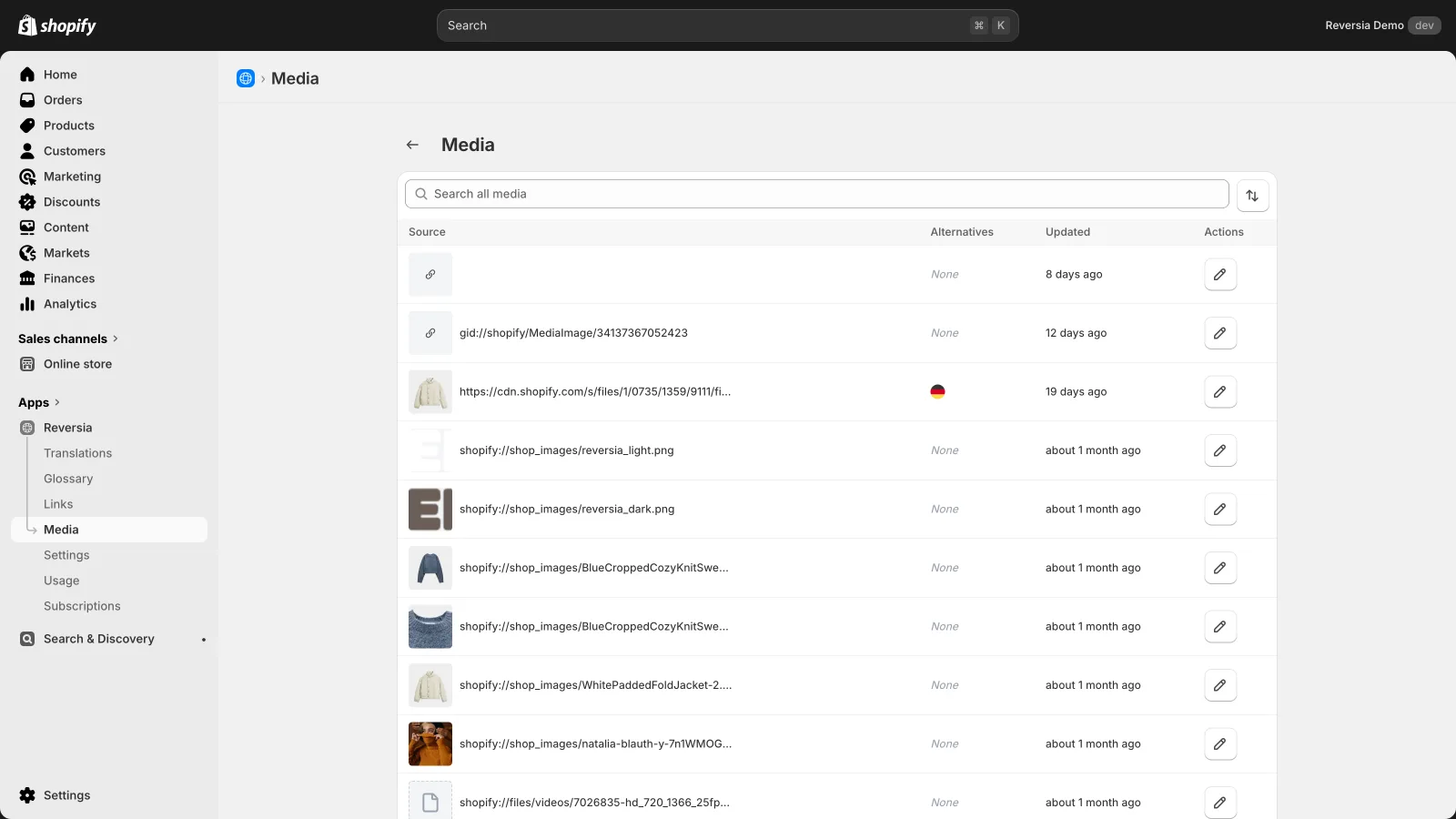Click the '19 days ago' cell

coord(1077,391)
